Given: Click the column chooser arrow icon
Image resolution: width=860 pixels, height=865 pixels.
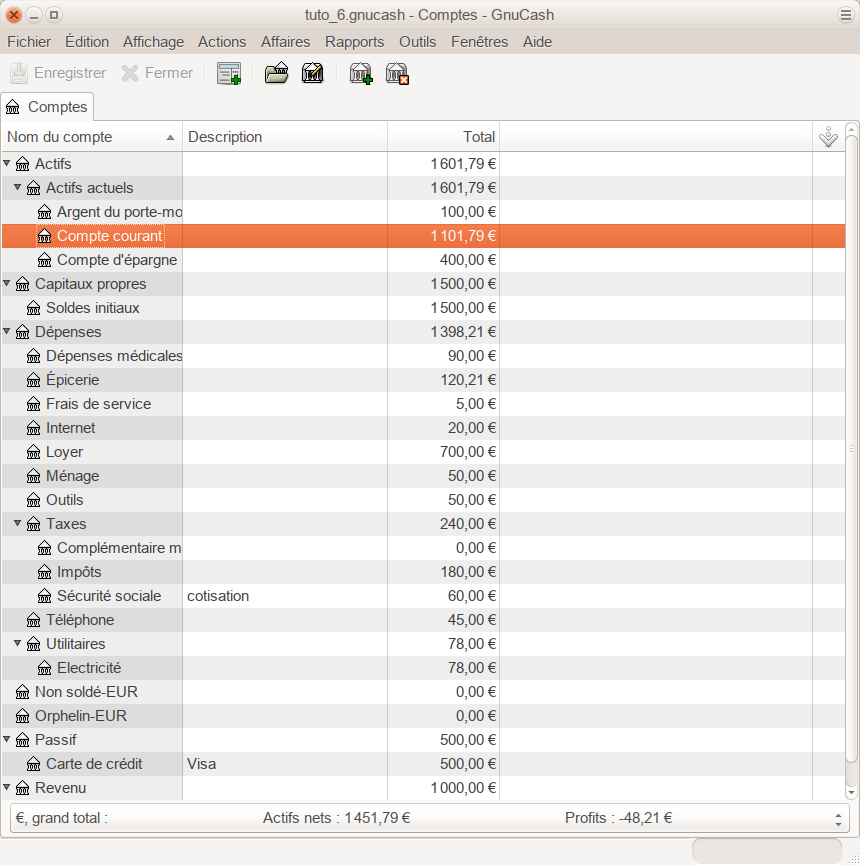Looking at the screenshot, I should pos(828,138).
